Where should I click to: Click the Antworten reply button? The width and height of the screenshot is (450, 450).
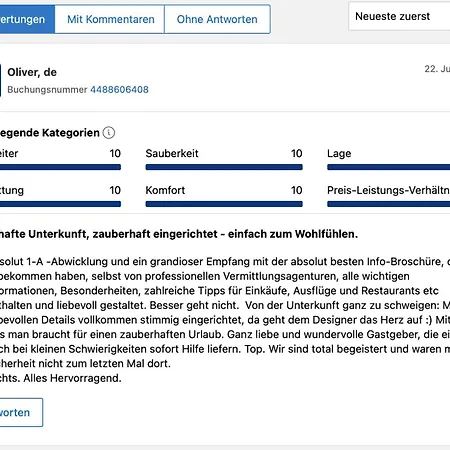pyautogui.click(x=21, y=412)
